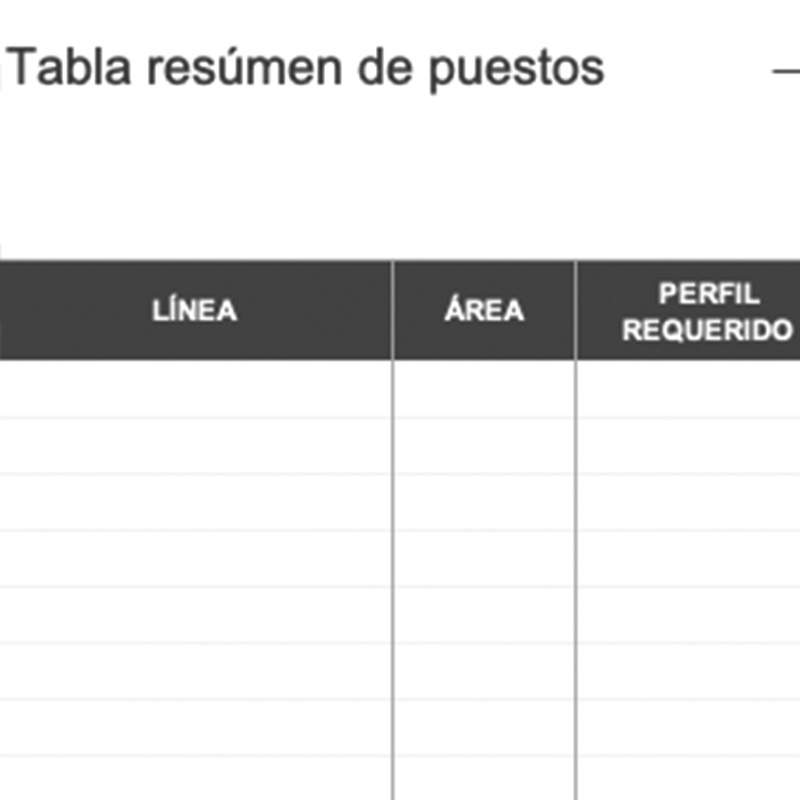Screen dimensions: 800x800
Task: Select first empty cell under PERFIL REQUERIDO
Action: click(x=690, y=389)
